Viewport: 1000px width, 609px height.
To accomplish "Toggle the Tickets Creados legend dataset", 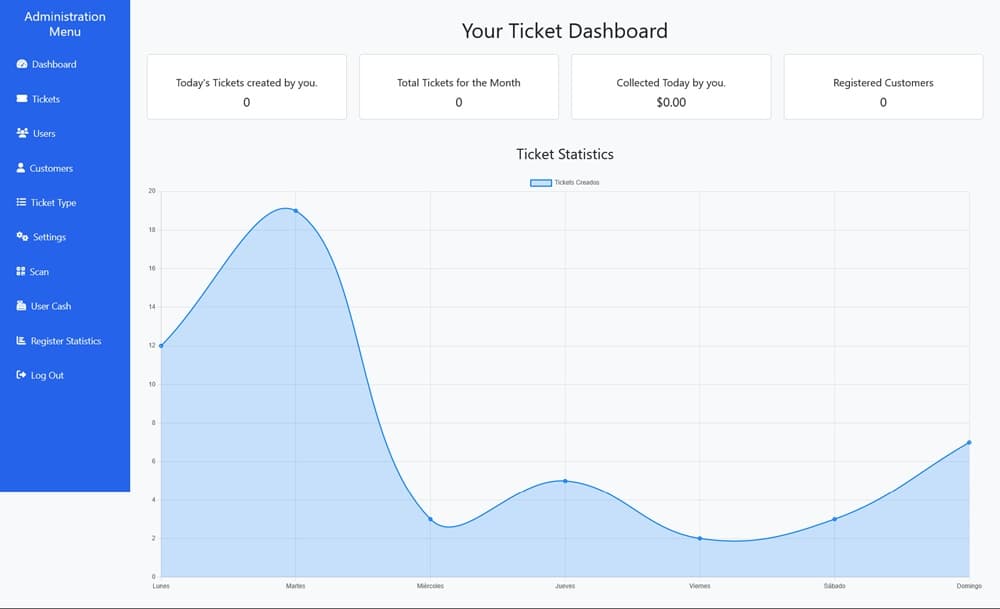I will (565, 182).
